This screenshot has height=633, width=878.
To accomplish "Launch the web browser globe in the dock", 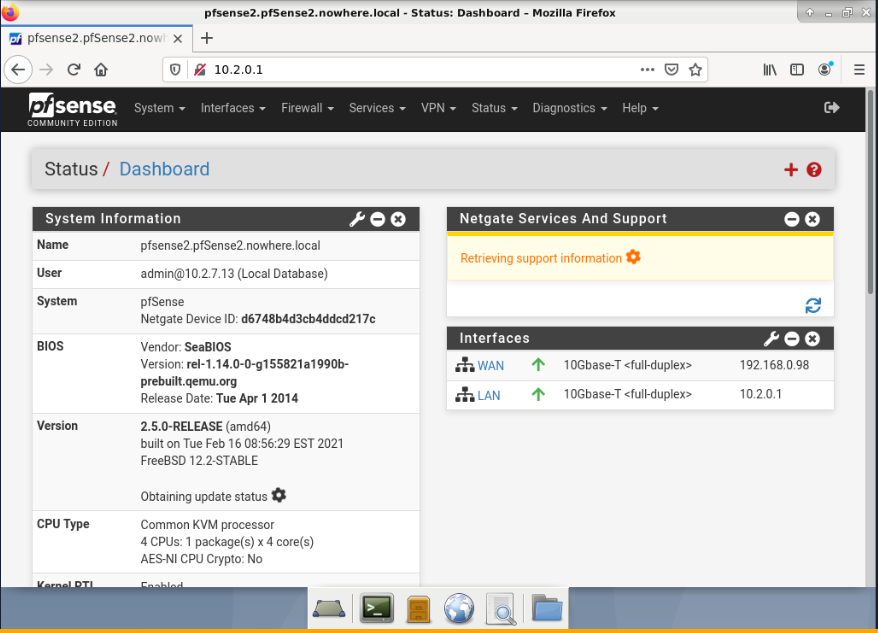I will click(x=459, y=608).
